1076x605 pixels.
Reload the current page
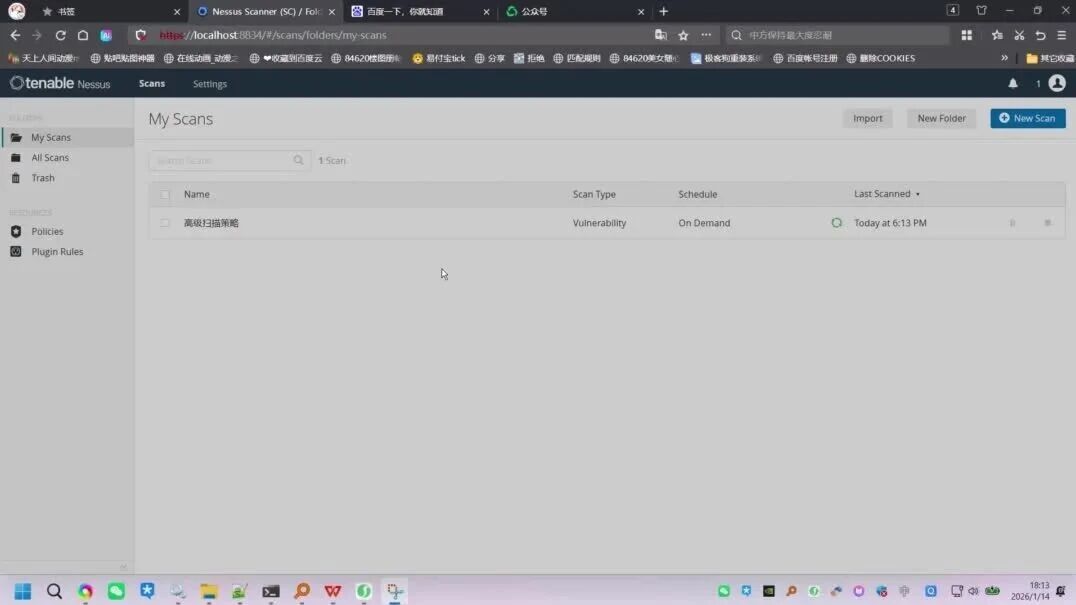pos(60,35)
